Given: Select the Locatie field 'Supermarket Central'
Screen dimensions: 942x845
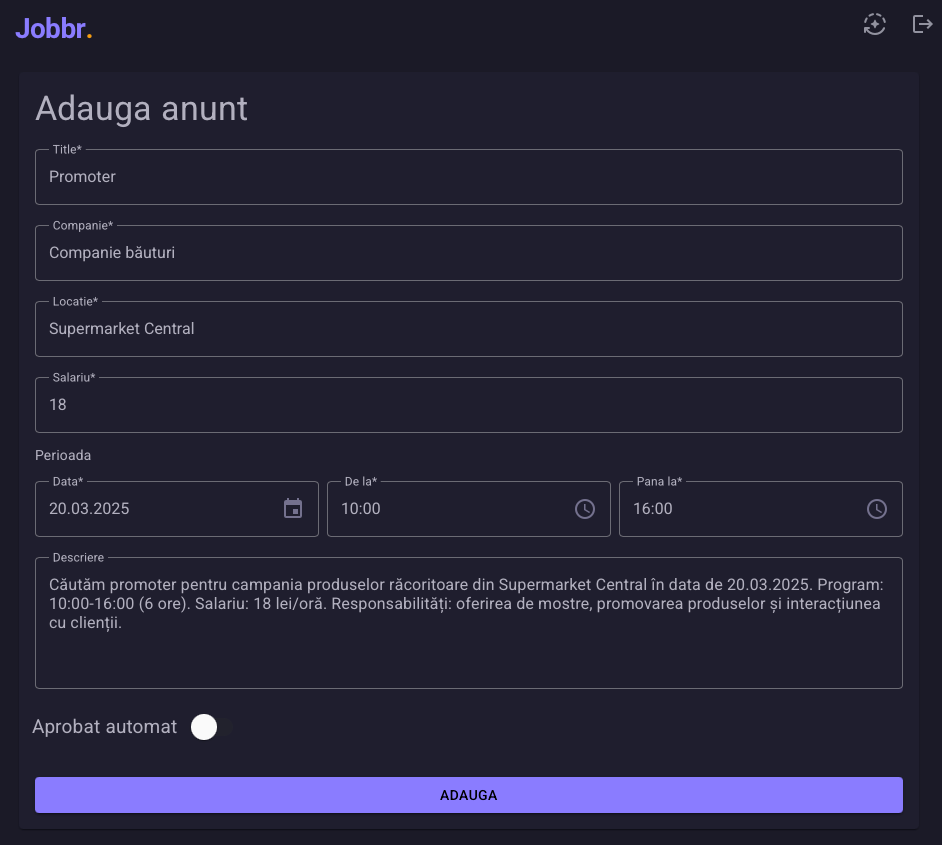Looking at the screenshot, I should [468, 329].
